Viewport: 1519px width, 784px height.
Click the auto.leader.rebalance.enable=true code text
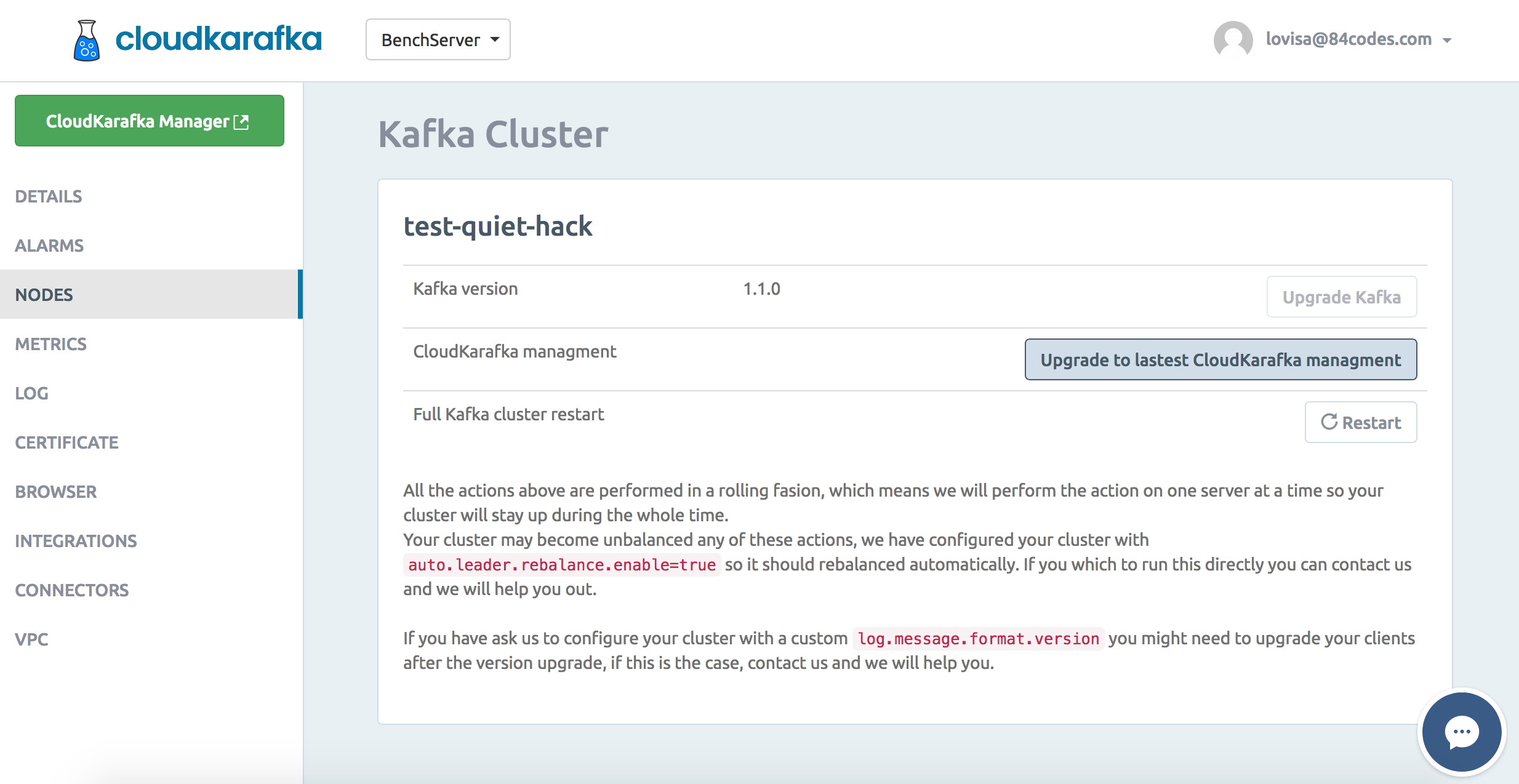point(562,564)
